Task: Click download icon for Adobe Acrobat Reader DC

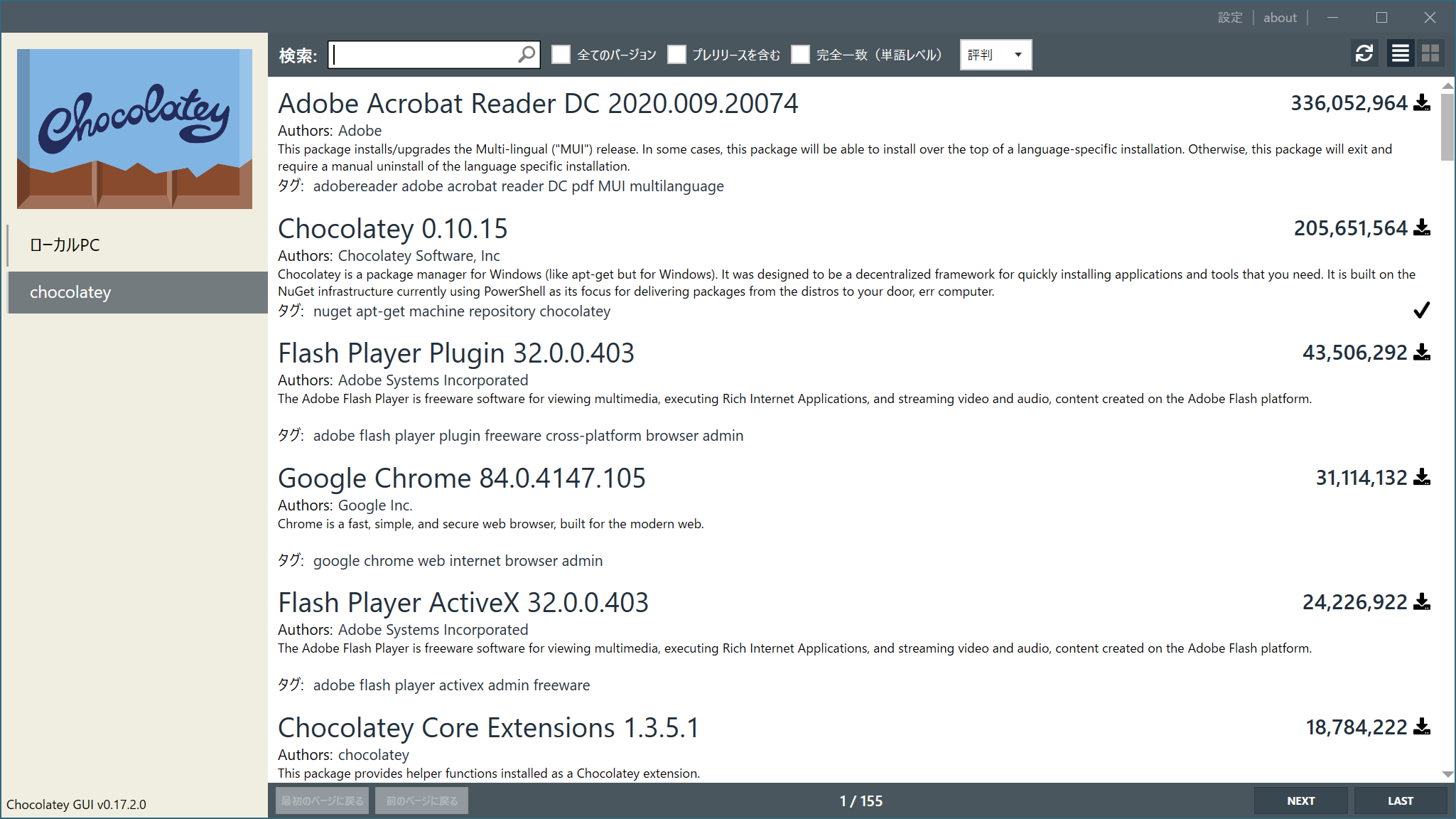Action: 1422,103
